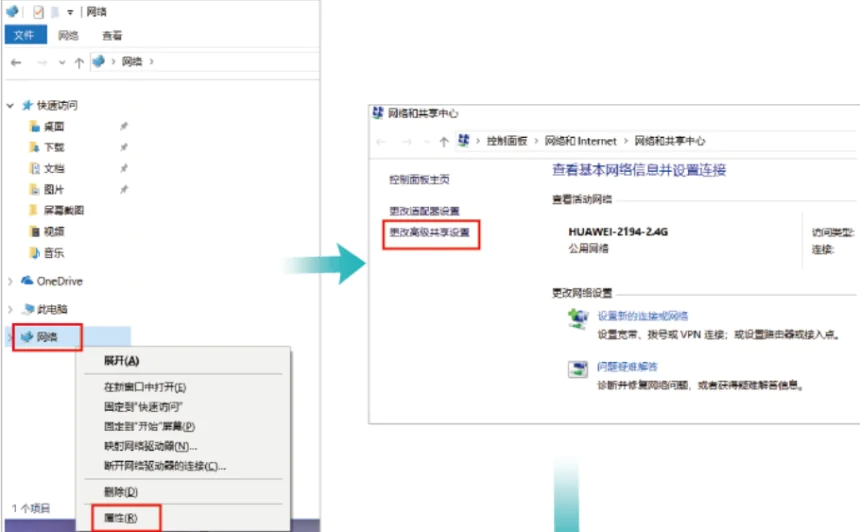Screen dimensions: 860x532
Task: Click the set up new connection icon
Action: (x=578, y=319)
